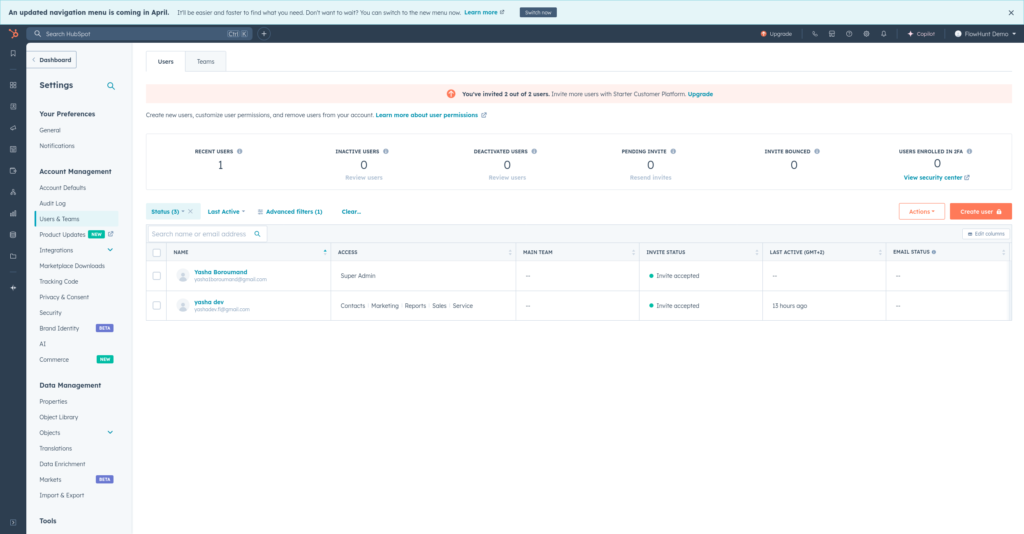Open the Automation workflow icon in left rail

13,192
